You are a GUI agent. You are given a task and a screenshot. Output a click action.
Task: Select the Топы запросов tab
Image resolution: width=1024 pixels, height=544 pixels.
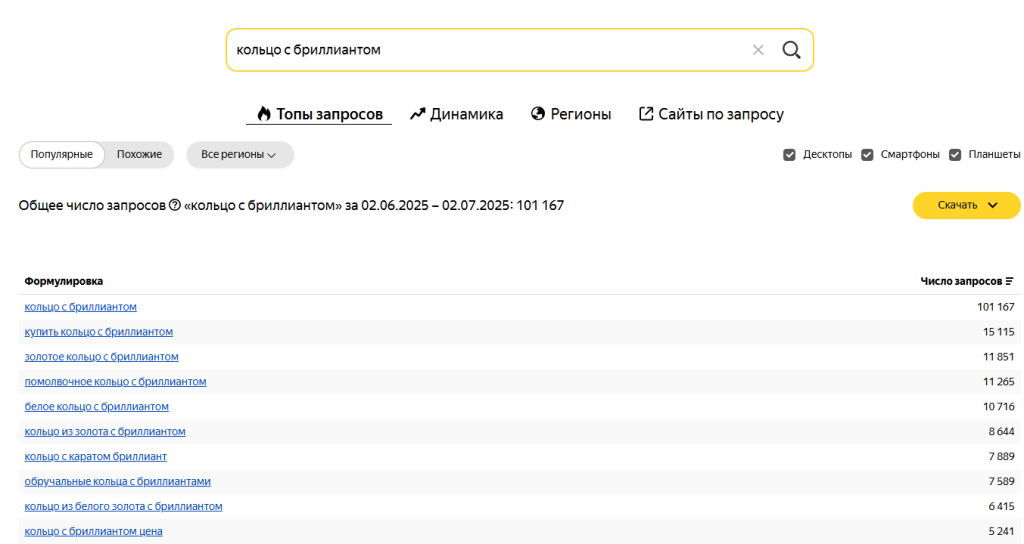[x=319, y=114]
